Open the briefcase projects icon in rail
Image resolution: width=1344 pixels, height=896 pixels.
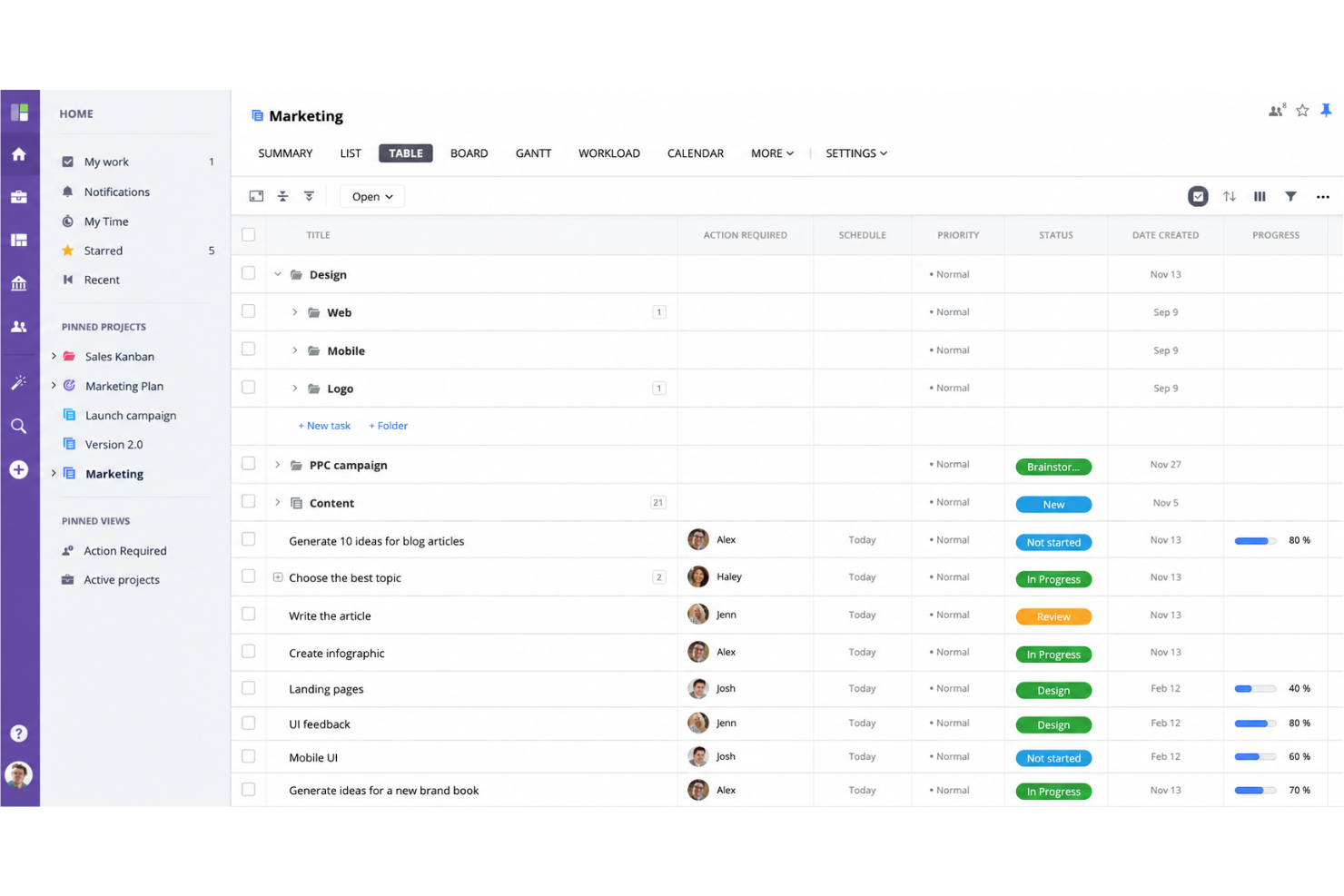coord(19,197)
